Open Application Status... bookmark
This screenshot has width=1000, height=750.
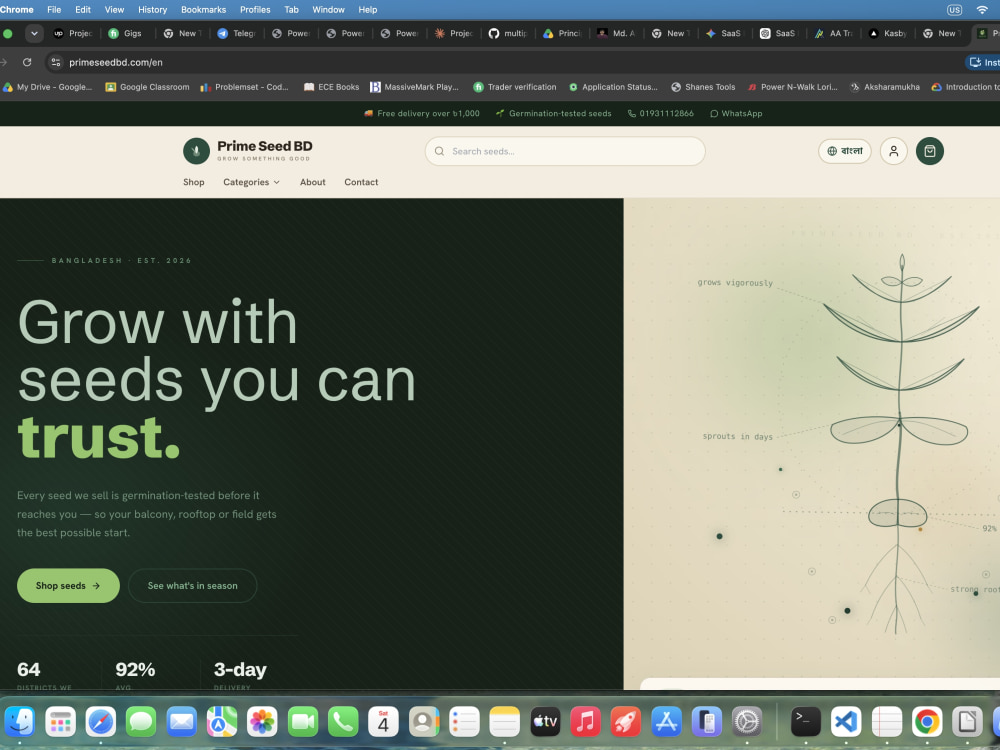[613, 87]
